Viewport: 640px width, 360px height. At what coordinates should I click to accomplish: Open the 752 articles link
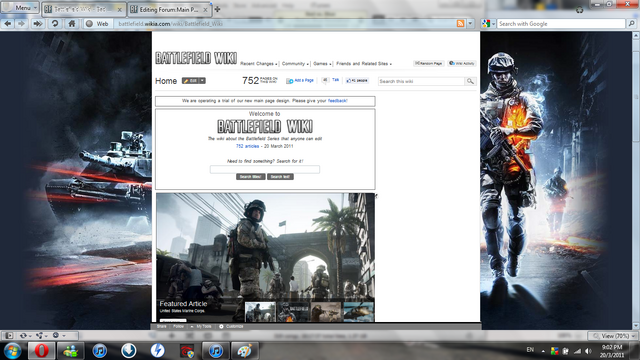click(x=247, y=146)
